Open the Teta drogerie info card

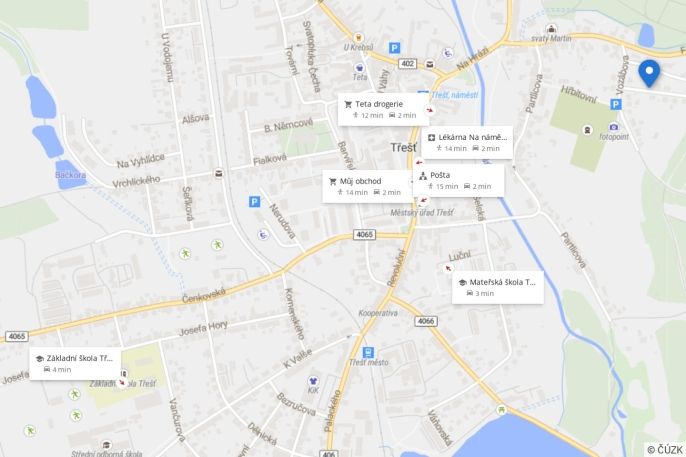[x=383, y=109]
